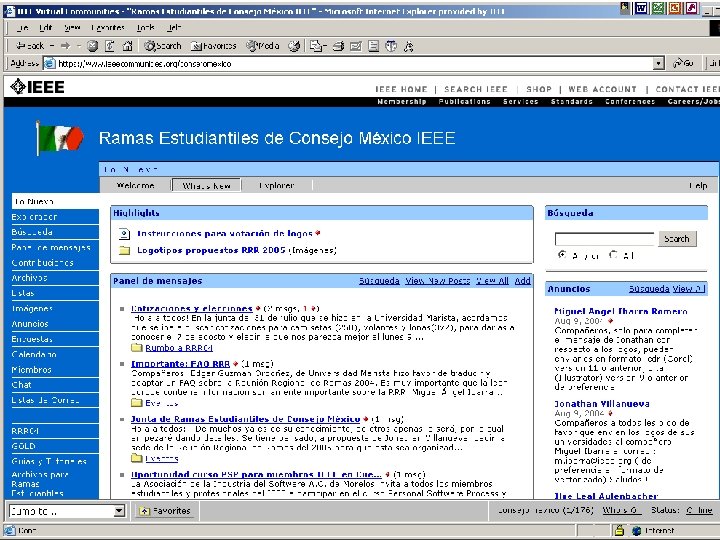Open the Edit menu
This screenshot has width=720, height=540.
click(45, 28)
